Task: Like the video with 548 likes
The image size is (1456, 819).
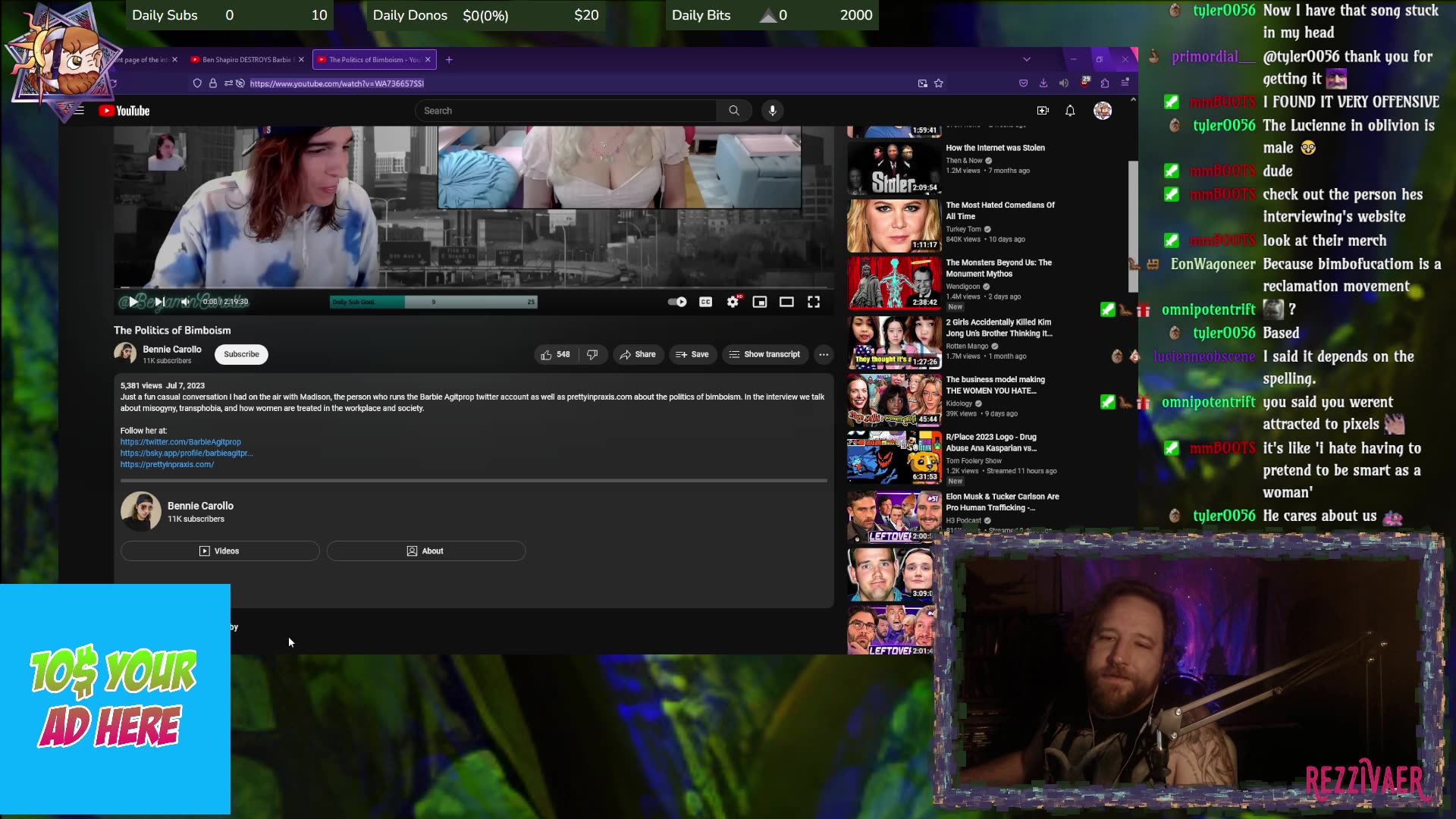Action: (x=555, y=354)
